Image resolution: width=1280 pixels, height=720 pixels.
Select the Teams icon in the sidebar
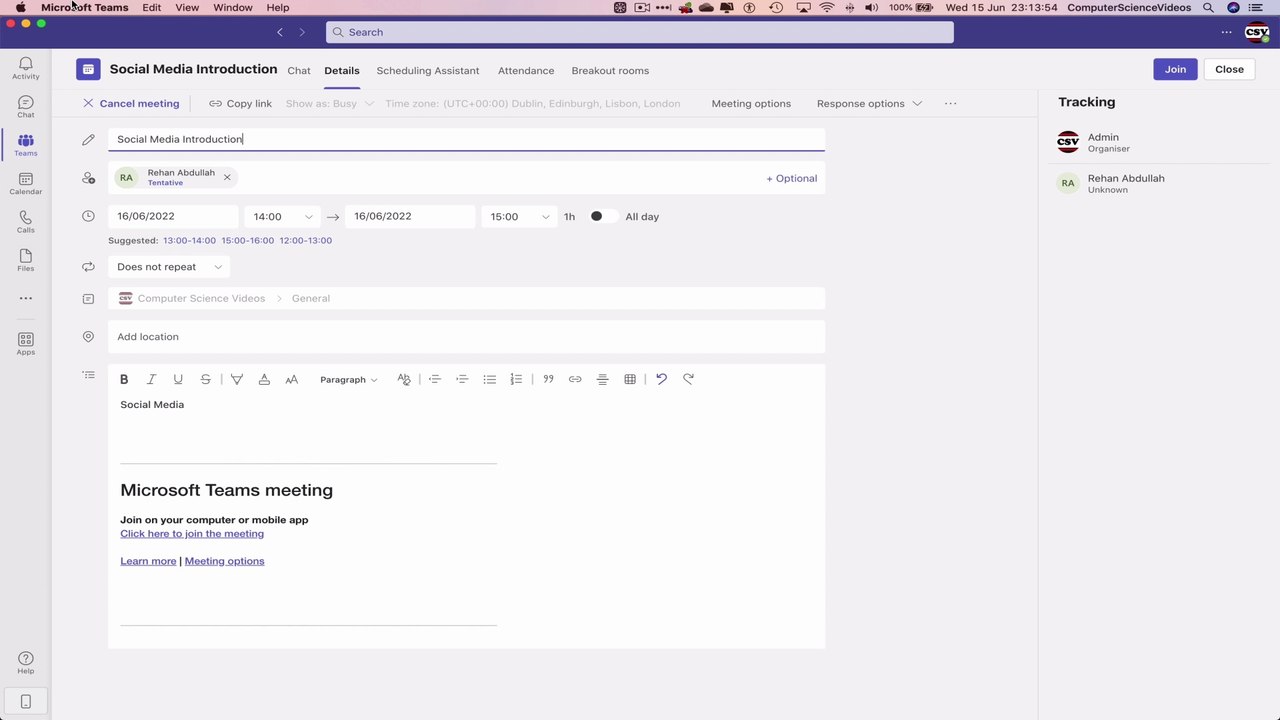coord(26,145)
